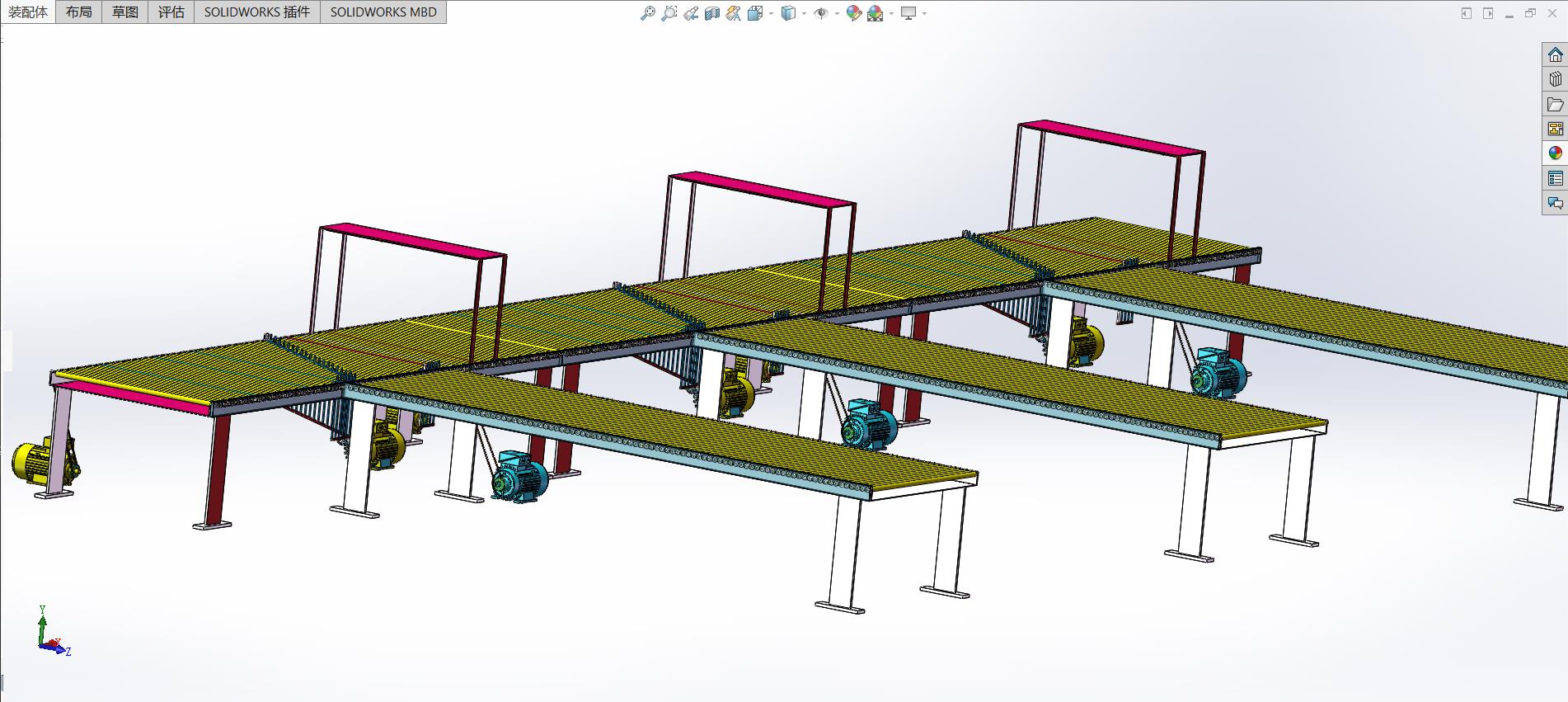Click the Apply Scene icon
The height and width of the screenshot is (702, 1568).
[876, 13]
